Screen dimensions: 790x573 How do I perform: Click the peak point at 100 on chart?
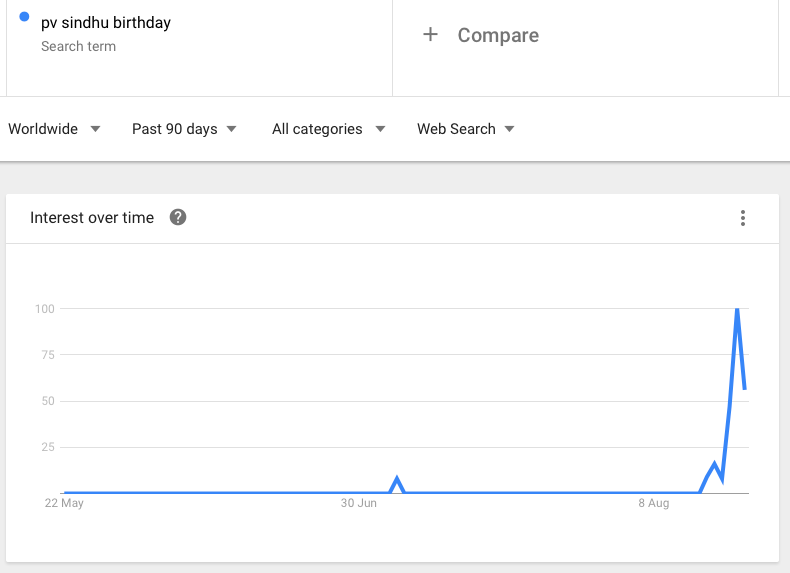tap(737, 309)
